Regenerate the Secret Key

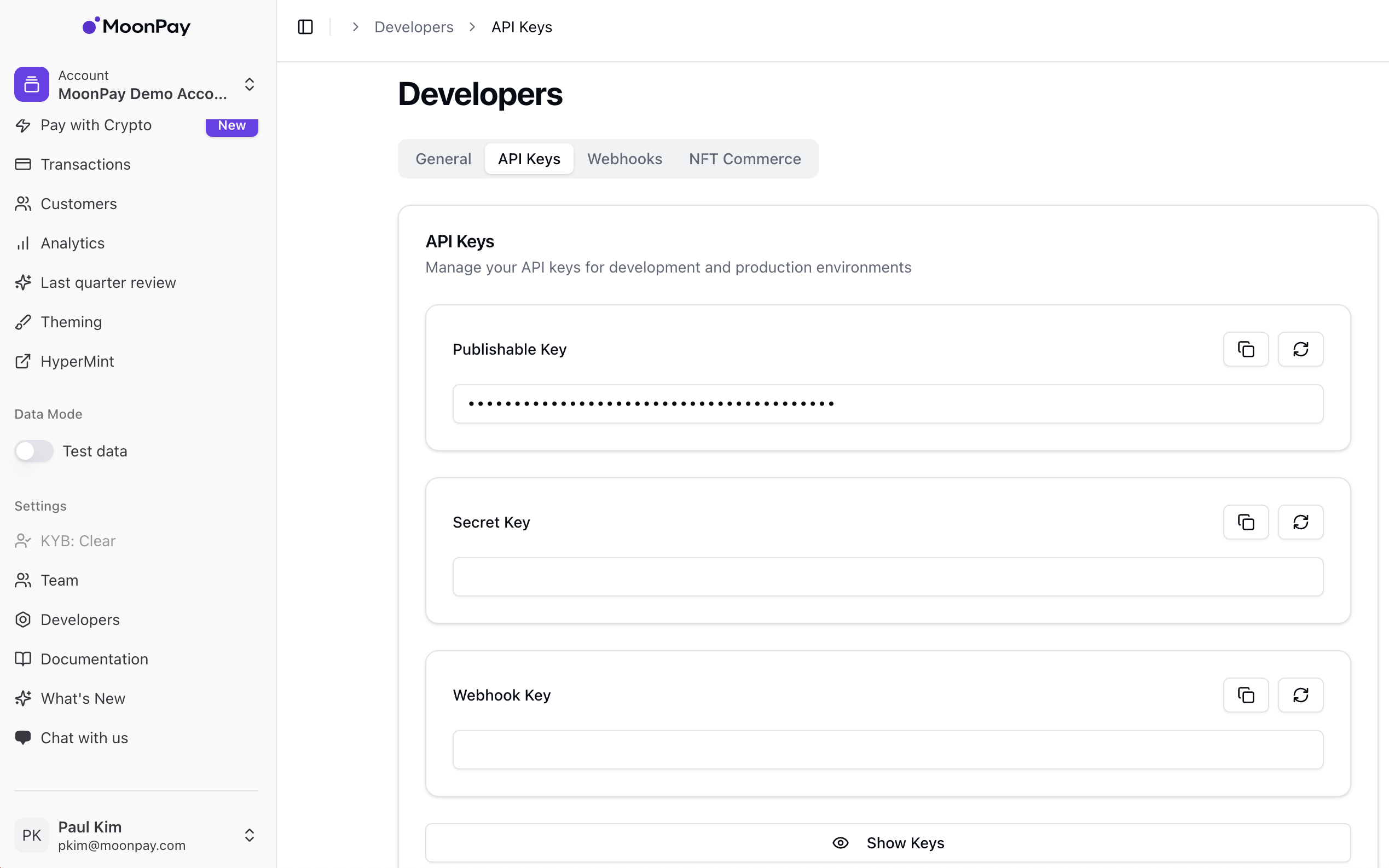(1300, 522)
